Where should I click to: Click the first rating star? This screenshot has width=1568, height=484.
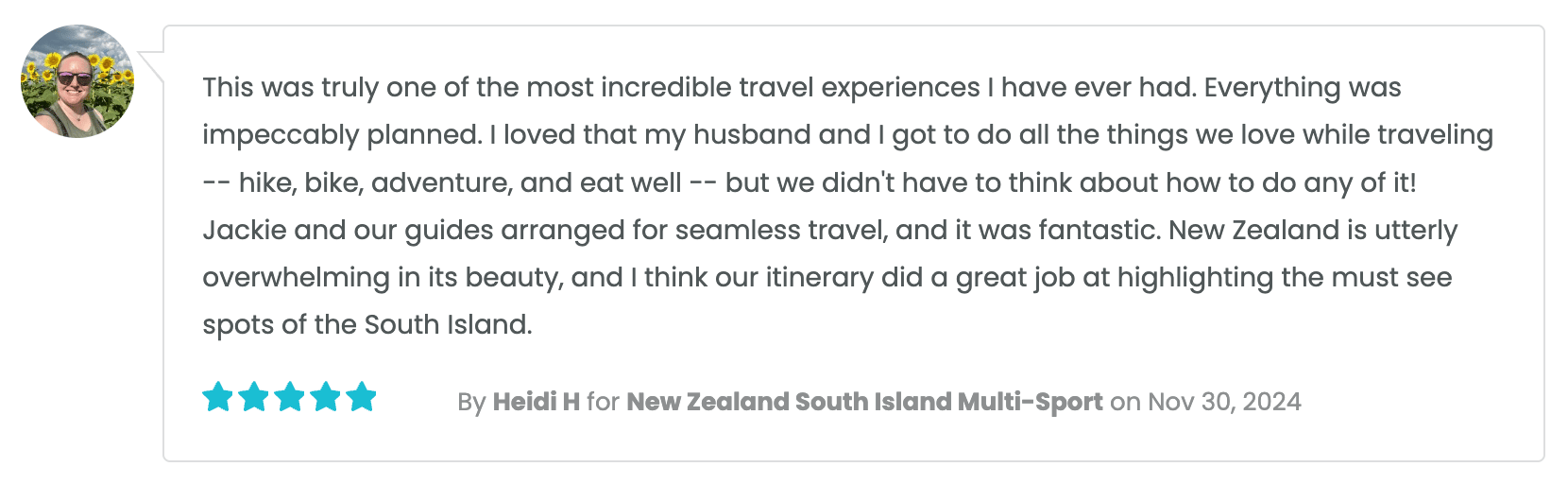(x=217, y=397)
